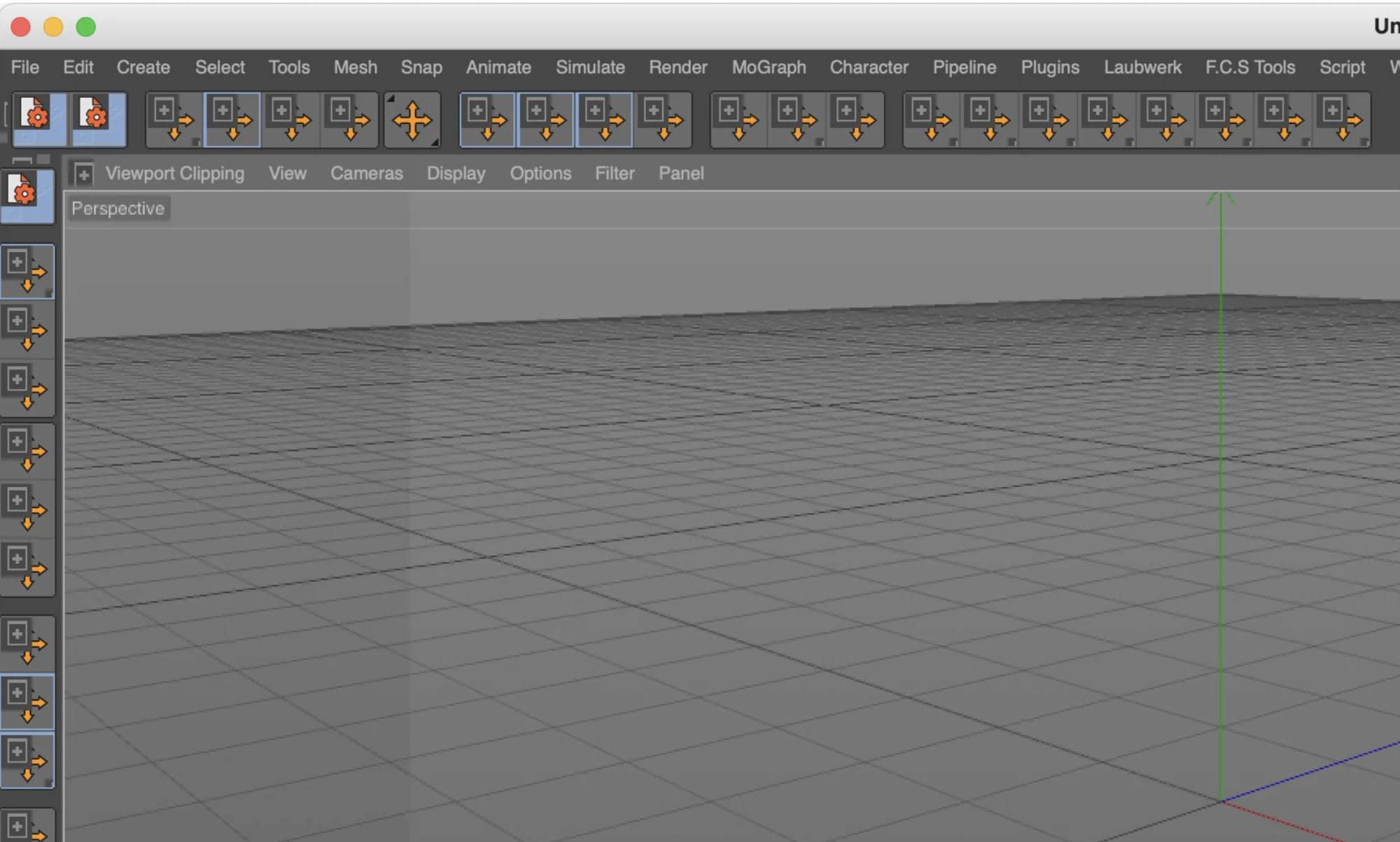
Task: Toggle the lowest highlighted icon in left sidebar
Action: pyautogui.click(x=27, y=761)
